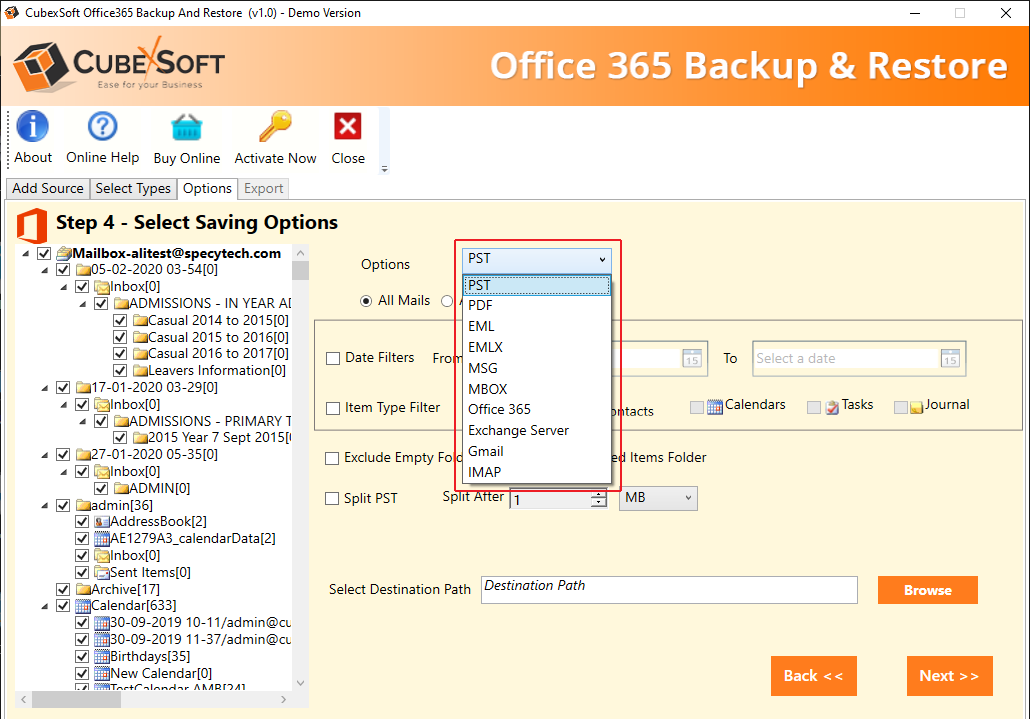This screenshot has height=719, width=1030.
Task: Click the folder tree vertical scrollbar
Action: [300, 470]
